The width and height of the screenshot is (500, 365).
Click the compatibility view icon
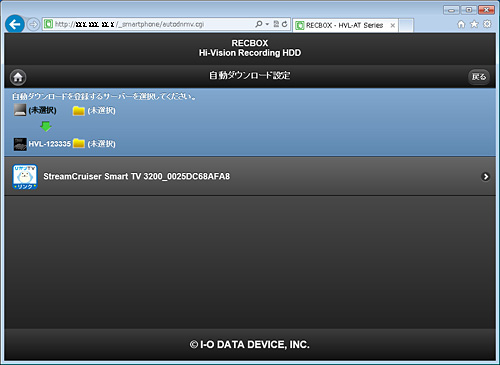pyautogui.click(x=276, y=24)
